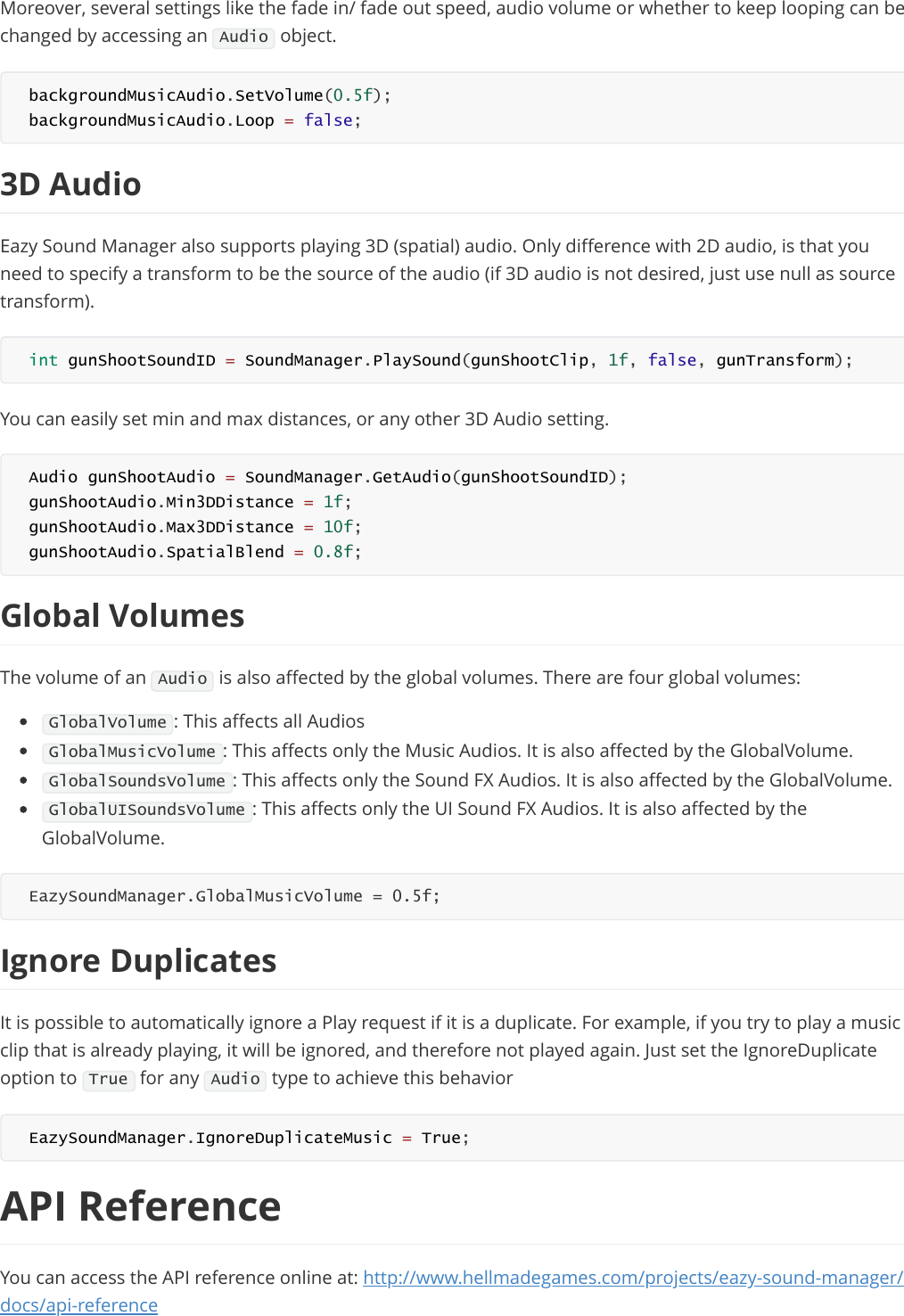Click the "Ignore Duplicates" section heading
This screenshot has height=1316, width=904.
[139, 961]
